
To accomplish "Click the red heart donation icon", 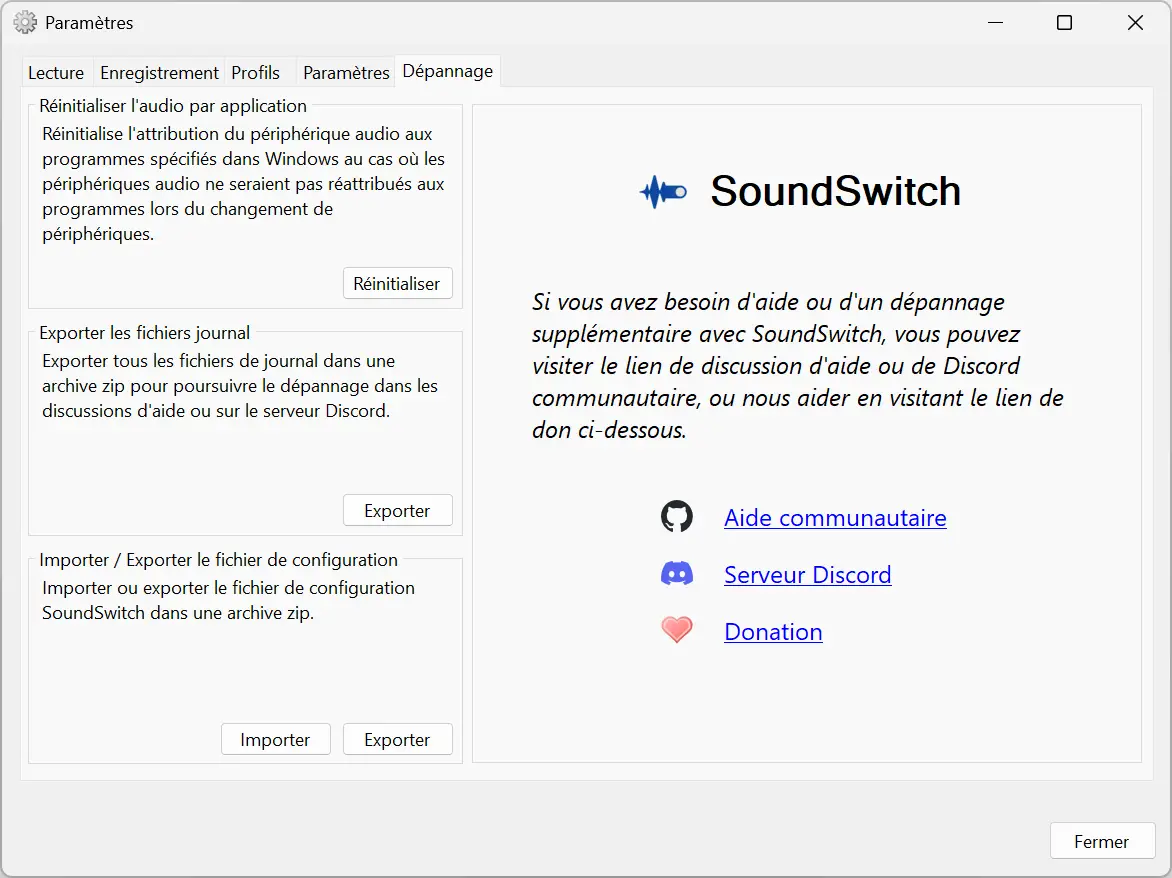I will click(676, 630).
